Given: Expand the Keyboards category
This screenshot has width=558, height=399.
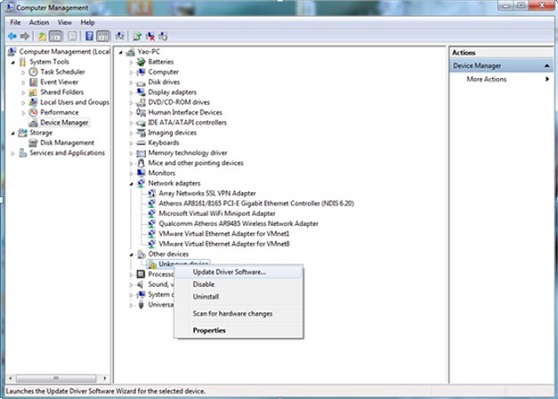Looking at the screenshot, I should [131, 143].
